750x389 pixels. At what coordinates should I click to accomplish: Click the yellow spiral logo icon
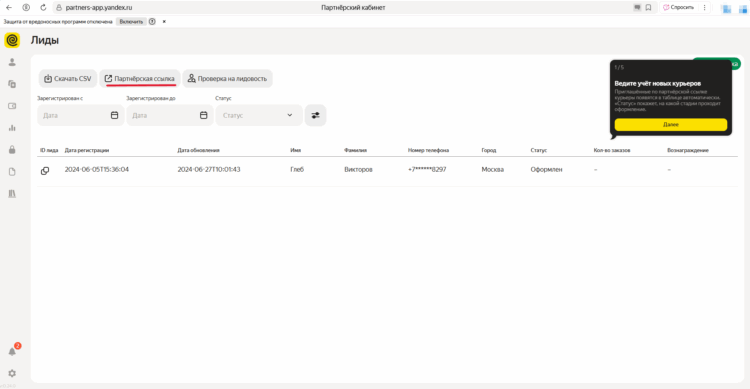(12, 40)
